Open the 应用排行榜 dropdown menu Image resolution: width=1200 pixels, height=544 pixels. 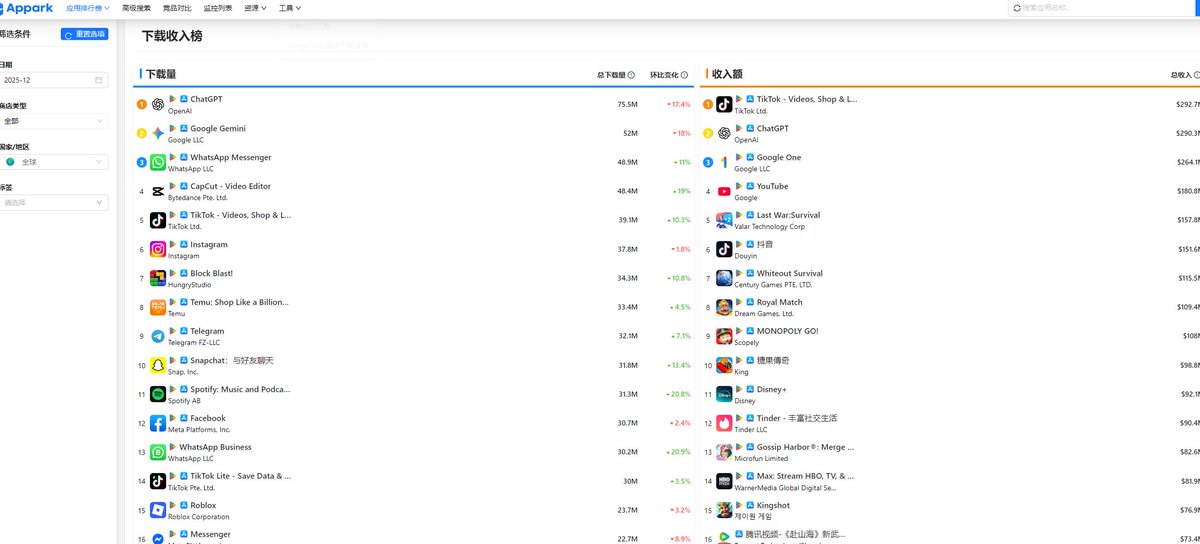tap(87, 8)
